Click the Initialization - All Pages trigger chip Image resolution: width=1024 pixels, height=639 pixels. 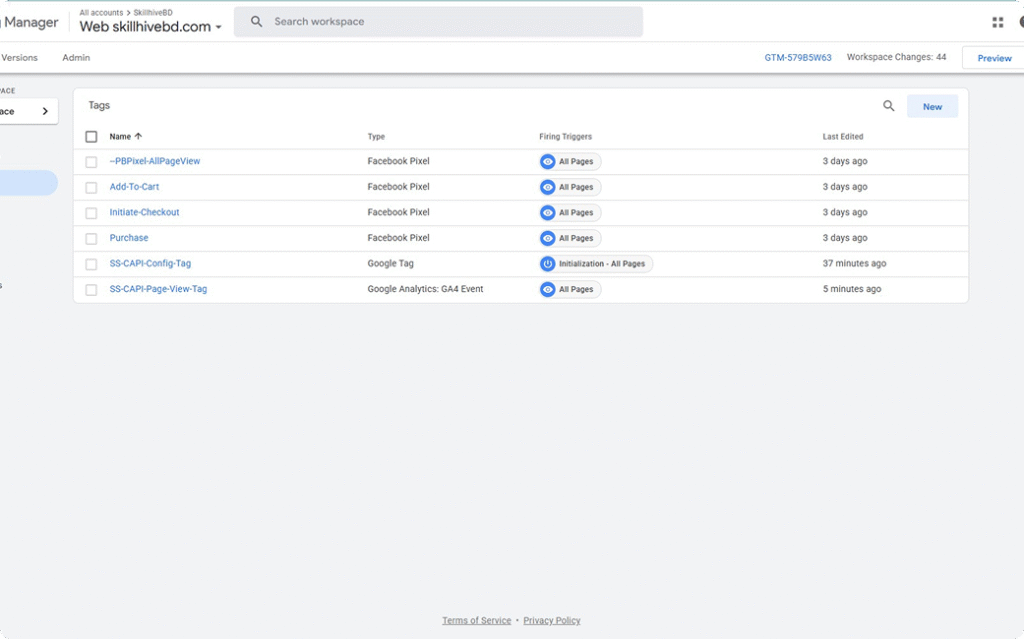coord(596,264)
